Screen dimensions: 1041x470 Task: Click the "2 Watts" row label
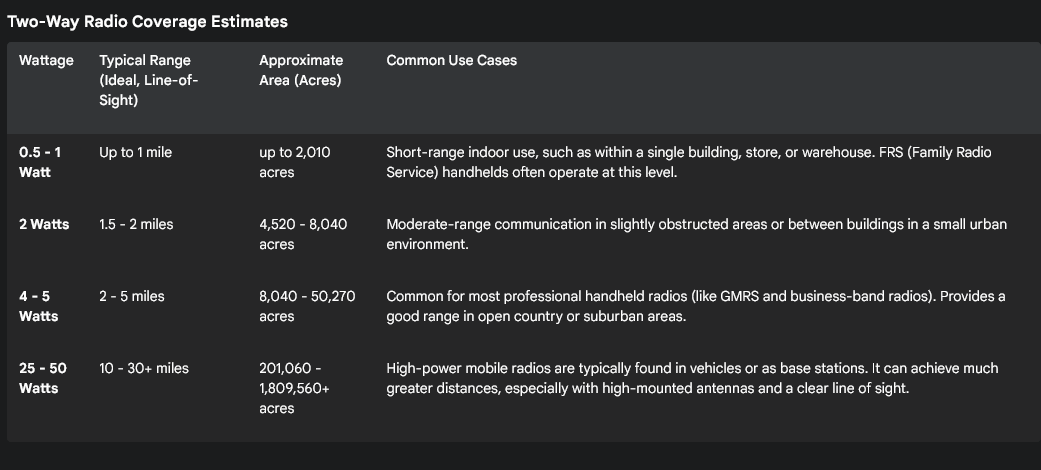click(44, 225)
